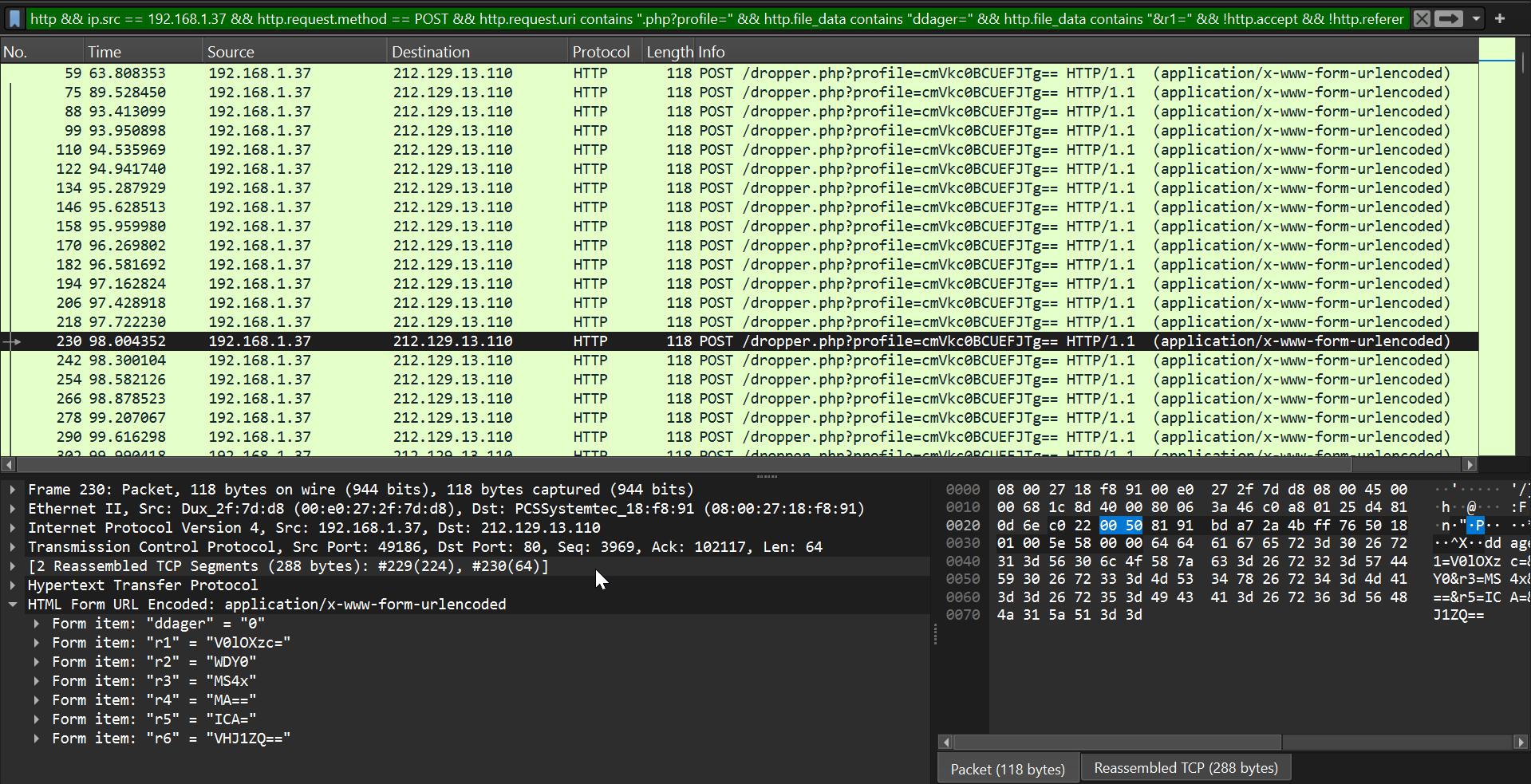Add a filter button with plus icon

pos(1500,18)
